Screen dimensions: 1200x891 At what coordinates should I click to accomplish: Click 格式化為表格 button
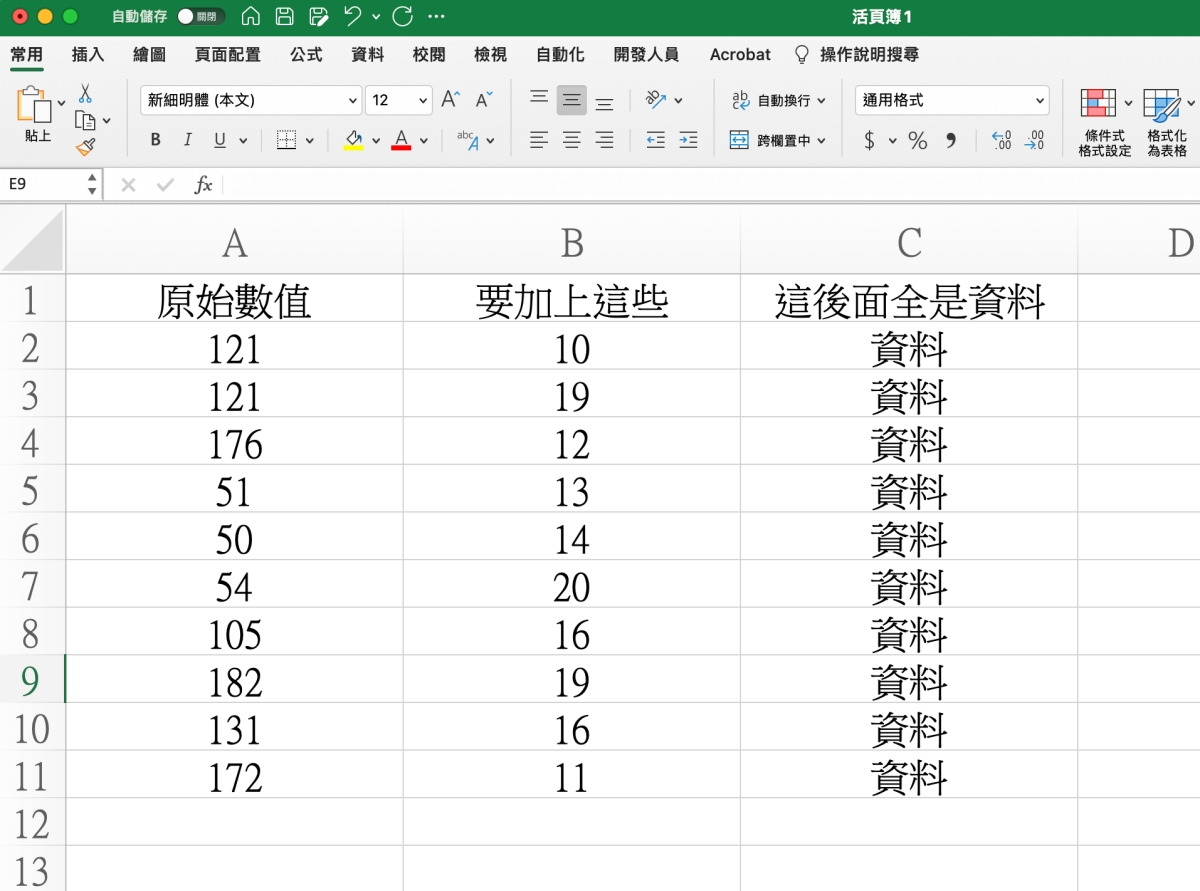1167,122
